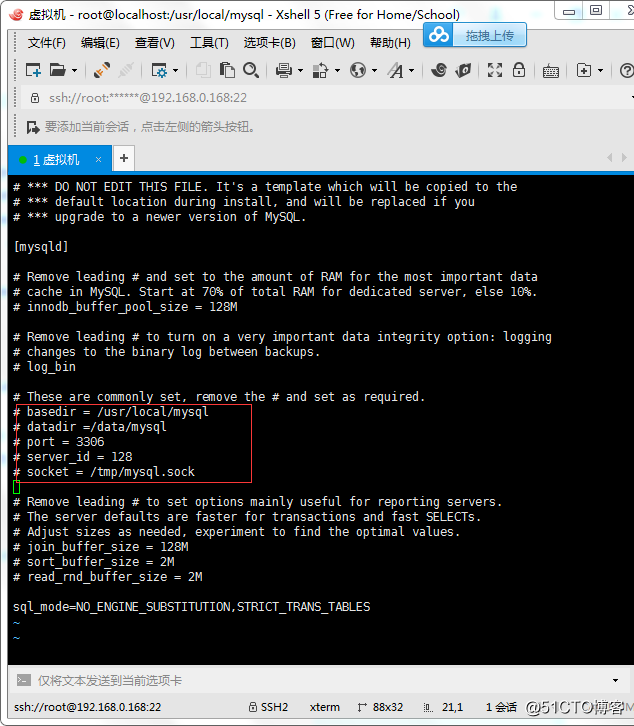
Task: Open the 查看(V) menu
Action: coord(154,43)
